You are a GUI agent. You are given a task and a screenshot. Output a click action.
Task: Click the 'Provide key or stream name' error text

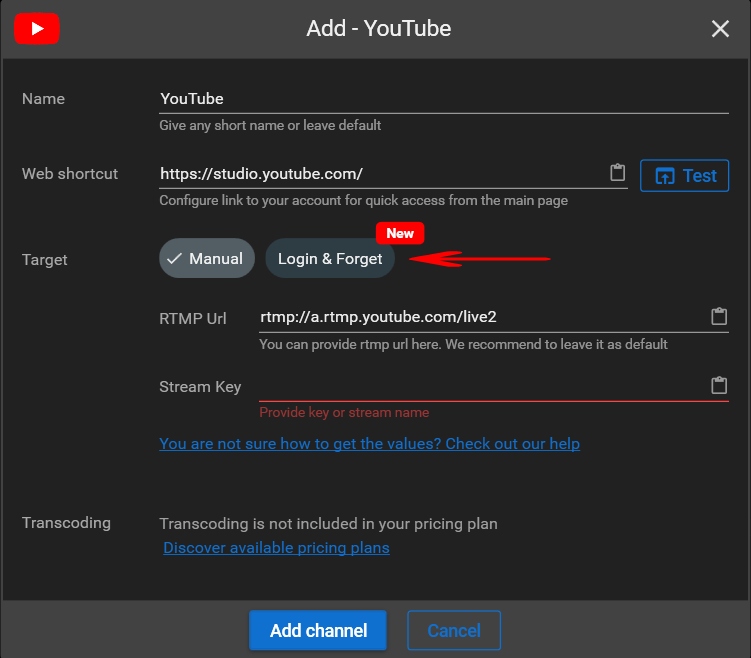click(x=344, y=412)
